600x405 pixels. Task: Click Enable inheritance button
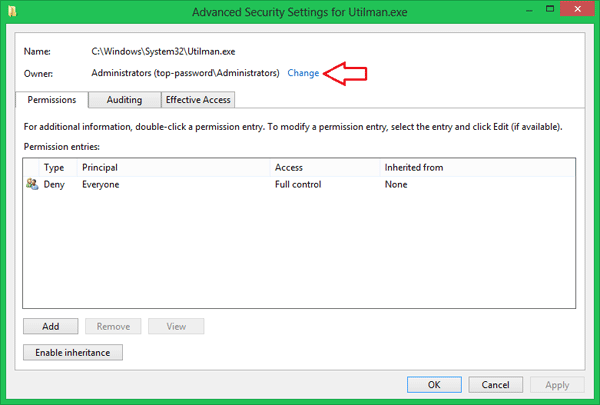[x=73, y=353]
